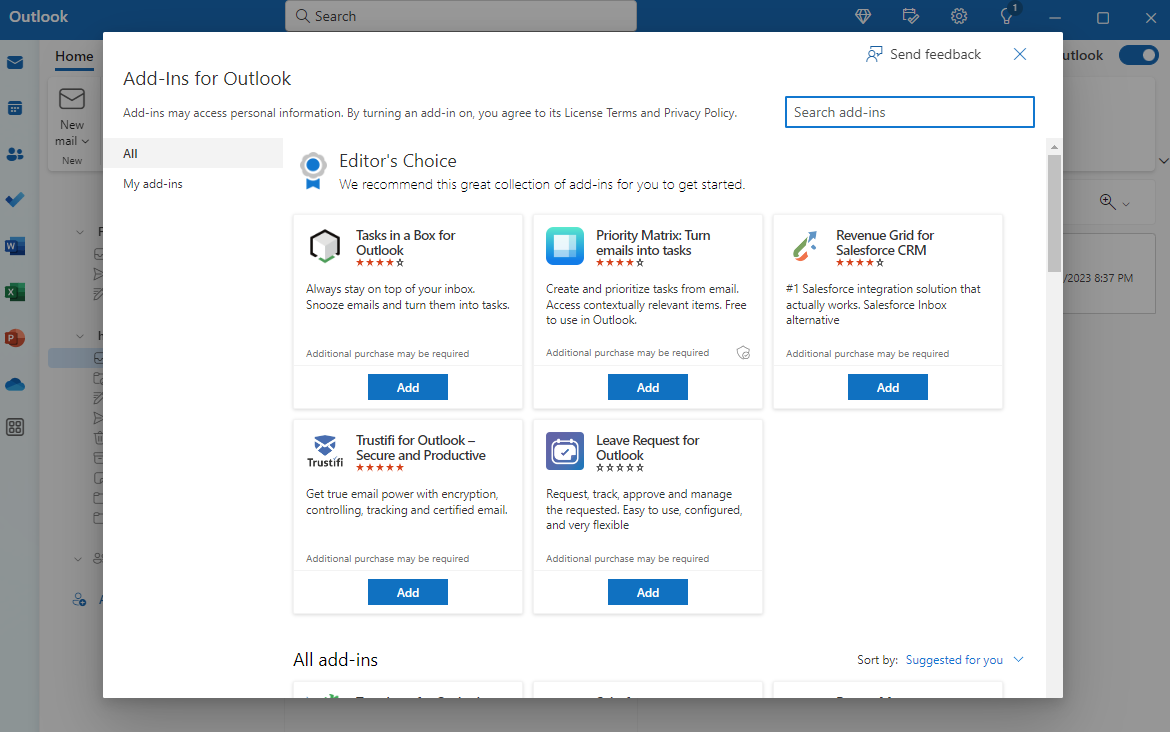Open PowerPoint from the sidebar
1170x732 pixels.
[14, 338]
